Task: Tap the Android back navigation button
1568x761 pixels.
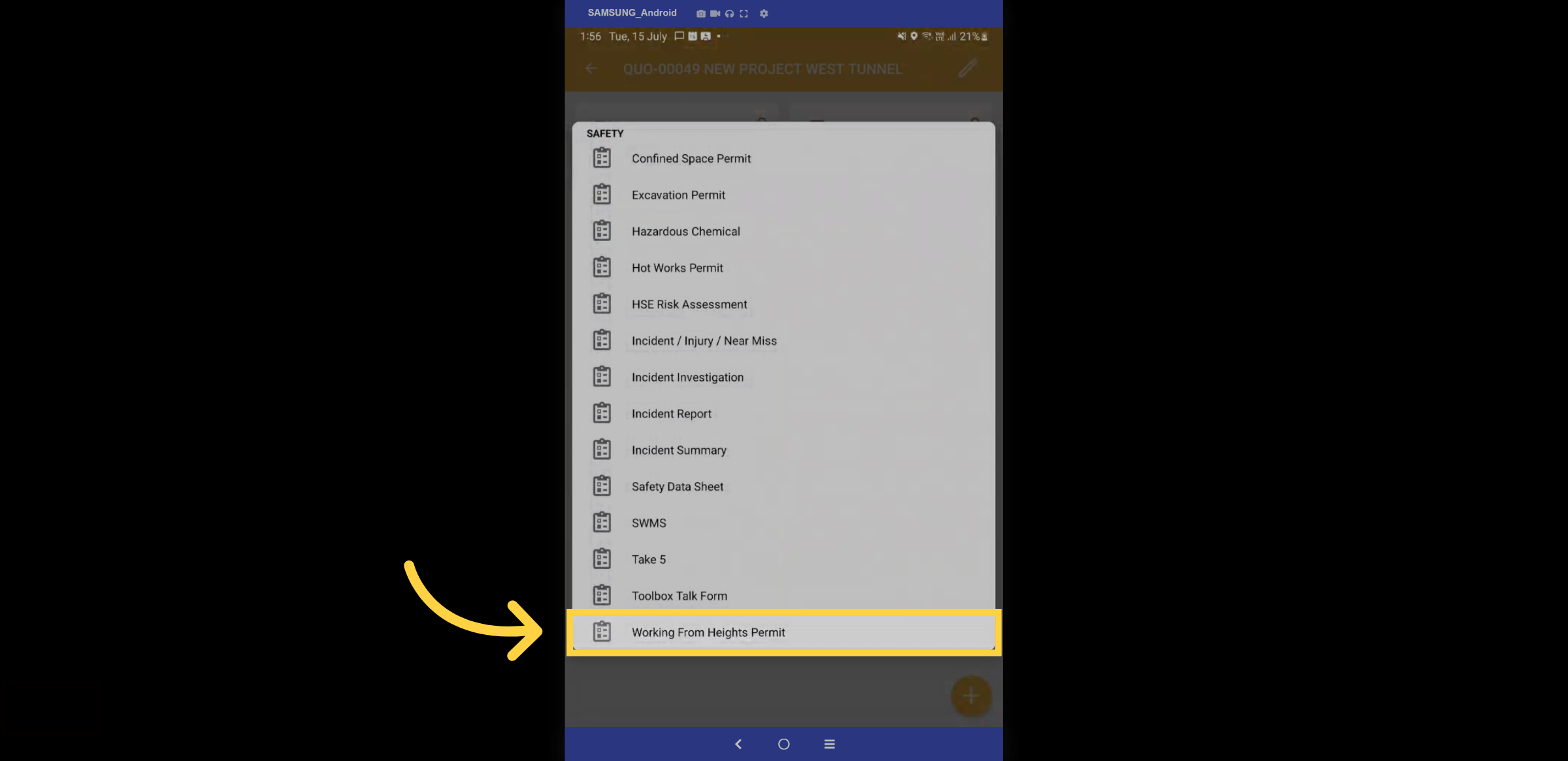Action: click(738, 744)
